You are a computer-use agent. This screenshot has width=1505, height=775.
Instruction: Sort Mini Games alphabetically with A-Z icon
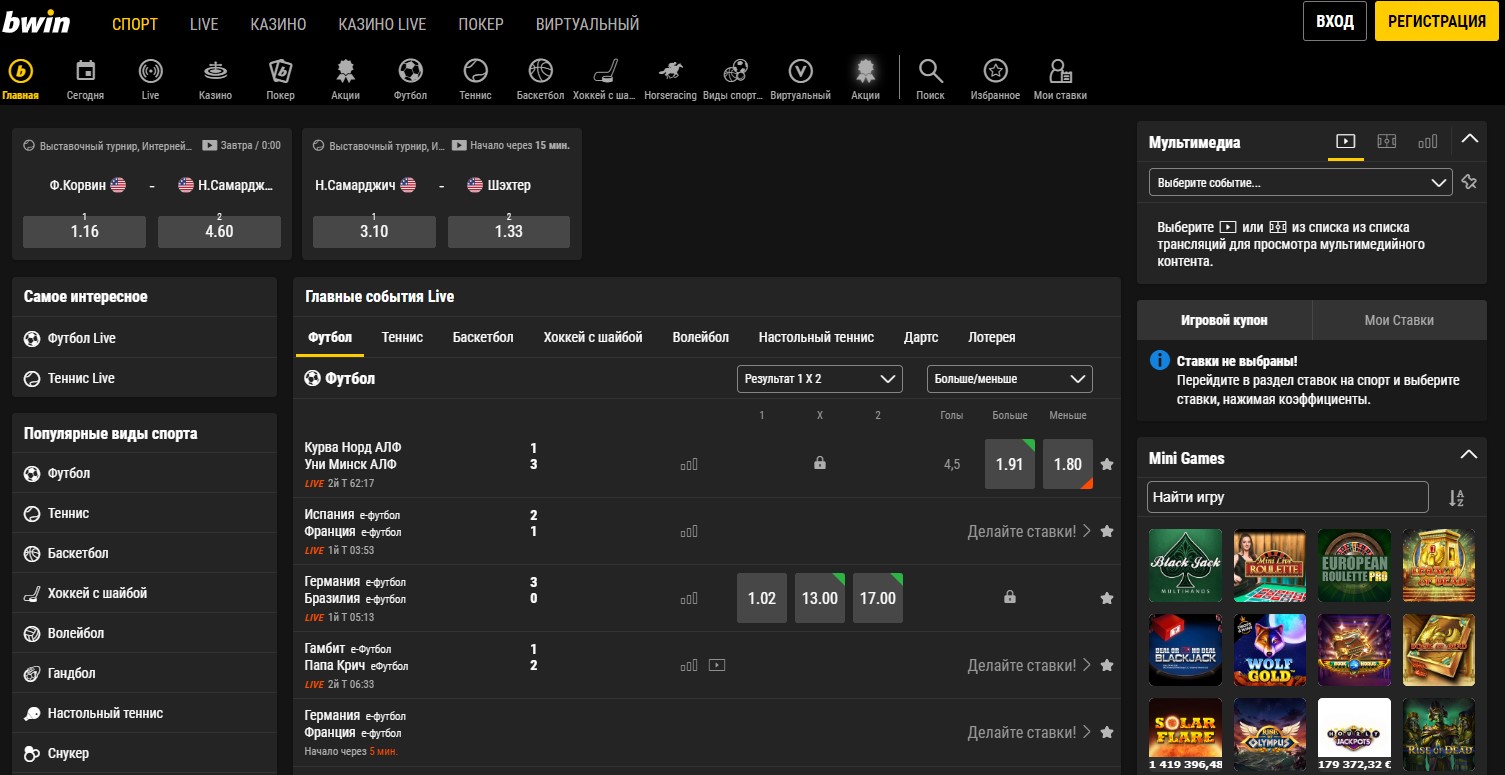pyautogui.click(x=1456, y=498)
